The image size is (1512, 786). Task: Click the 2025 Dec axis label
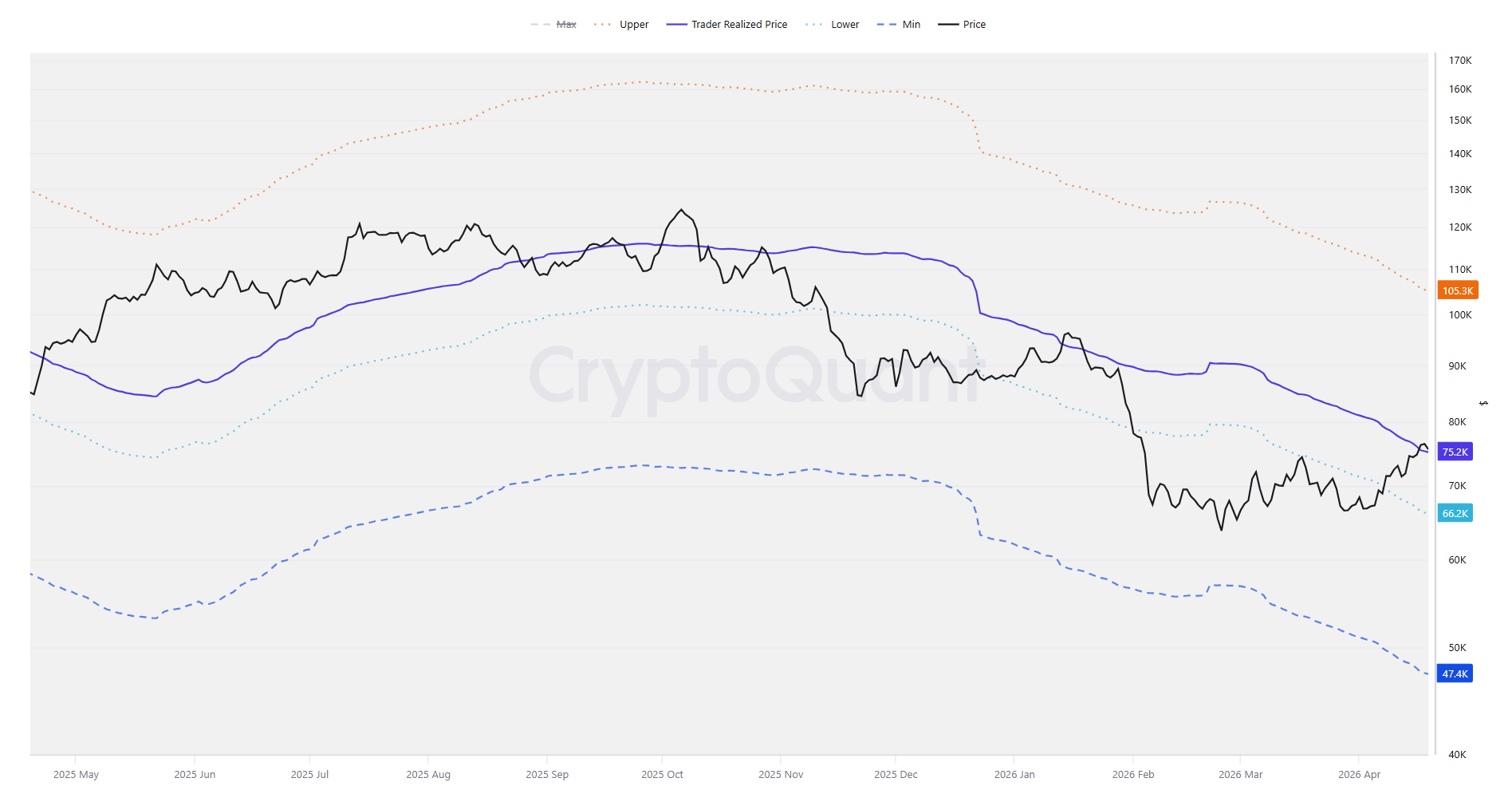pos(896,774)
